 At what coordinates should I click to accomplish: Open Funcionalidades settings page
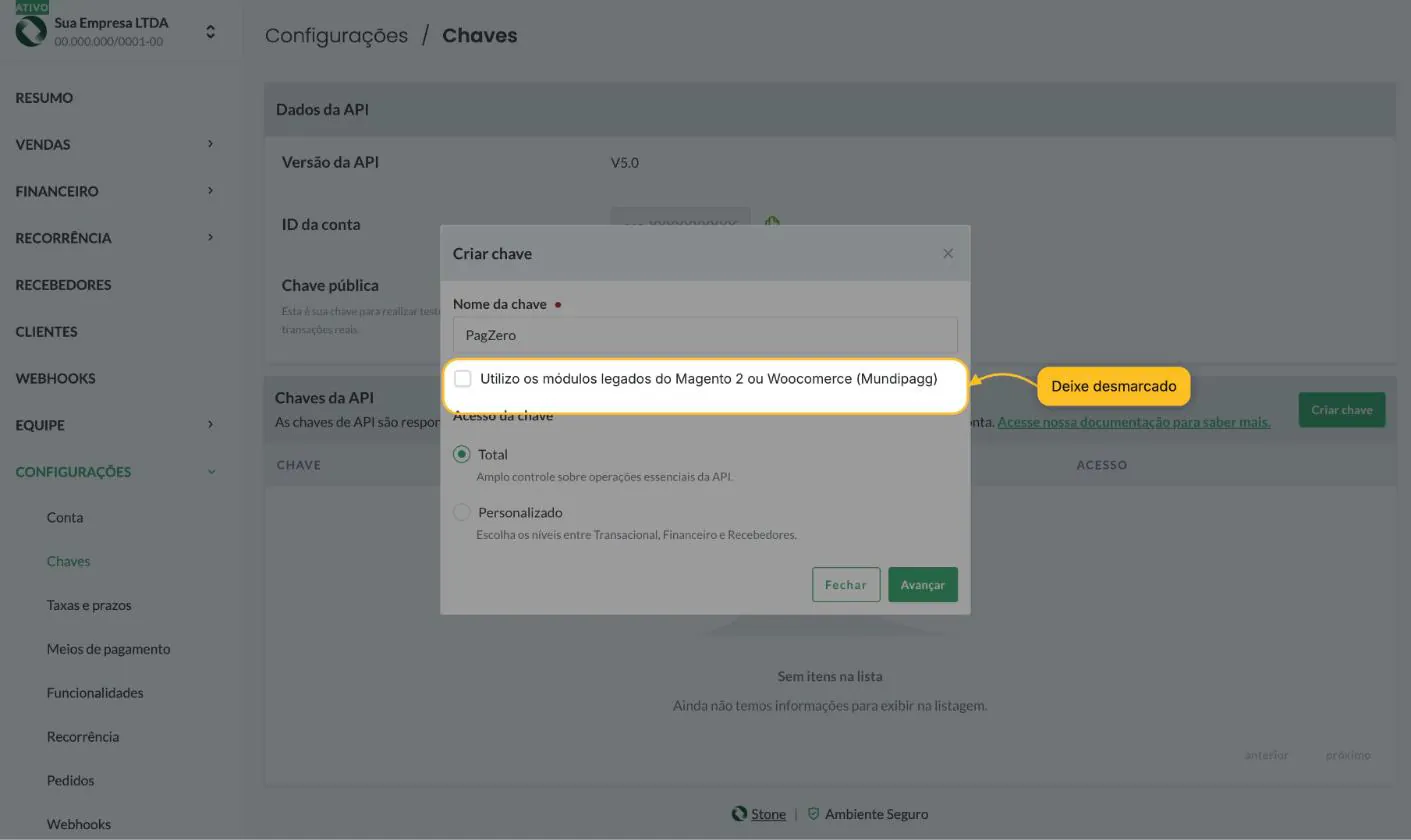click(95, 693)
